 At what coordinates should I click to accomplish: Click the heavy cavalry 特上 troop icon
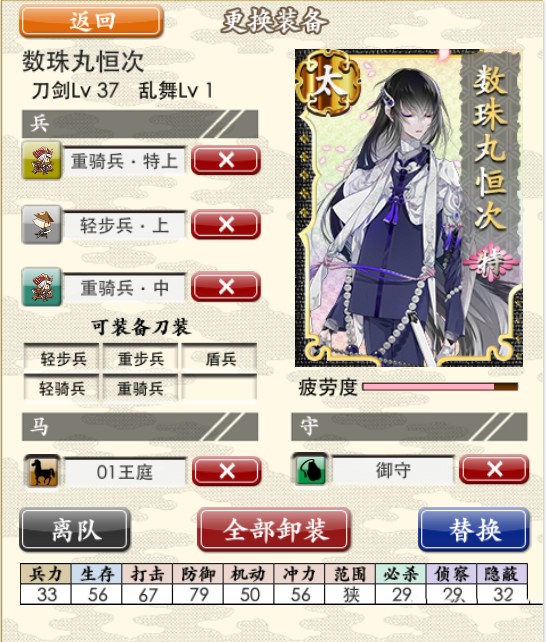[x=41, y=160]
